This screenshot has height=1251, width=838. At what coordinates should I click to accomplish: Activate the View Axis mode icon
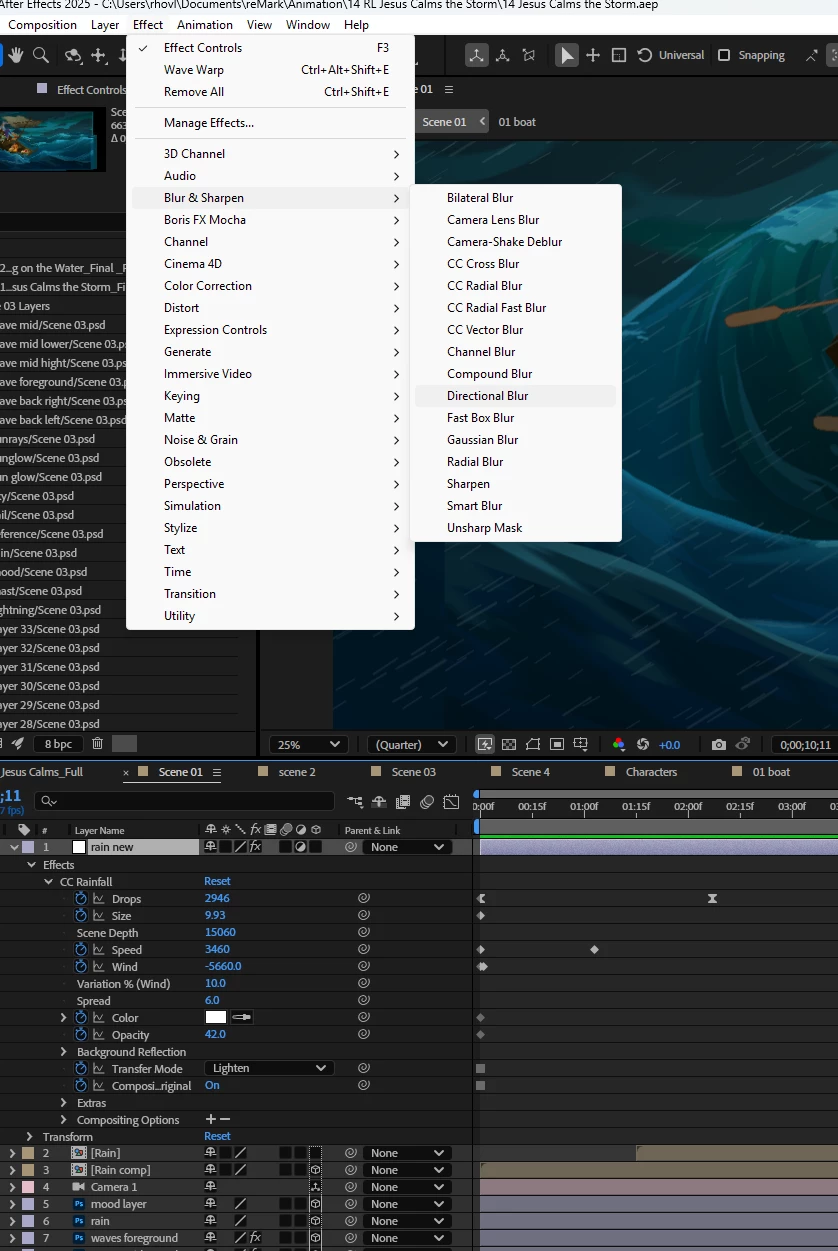(x=529, y=55)
